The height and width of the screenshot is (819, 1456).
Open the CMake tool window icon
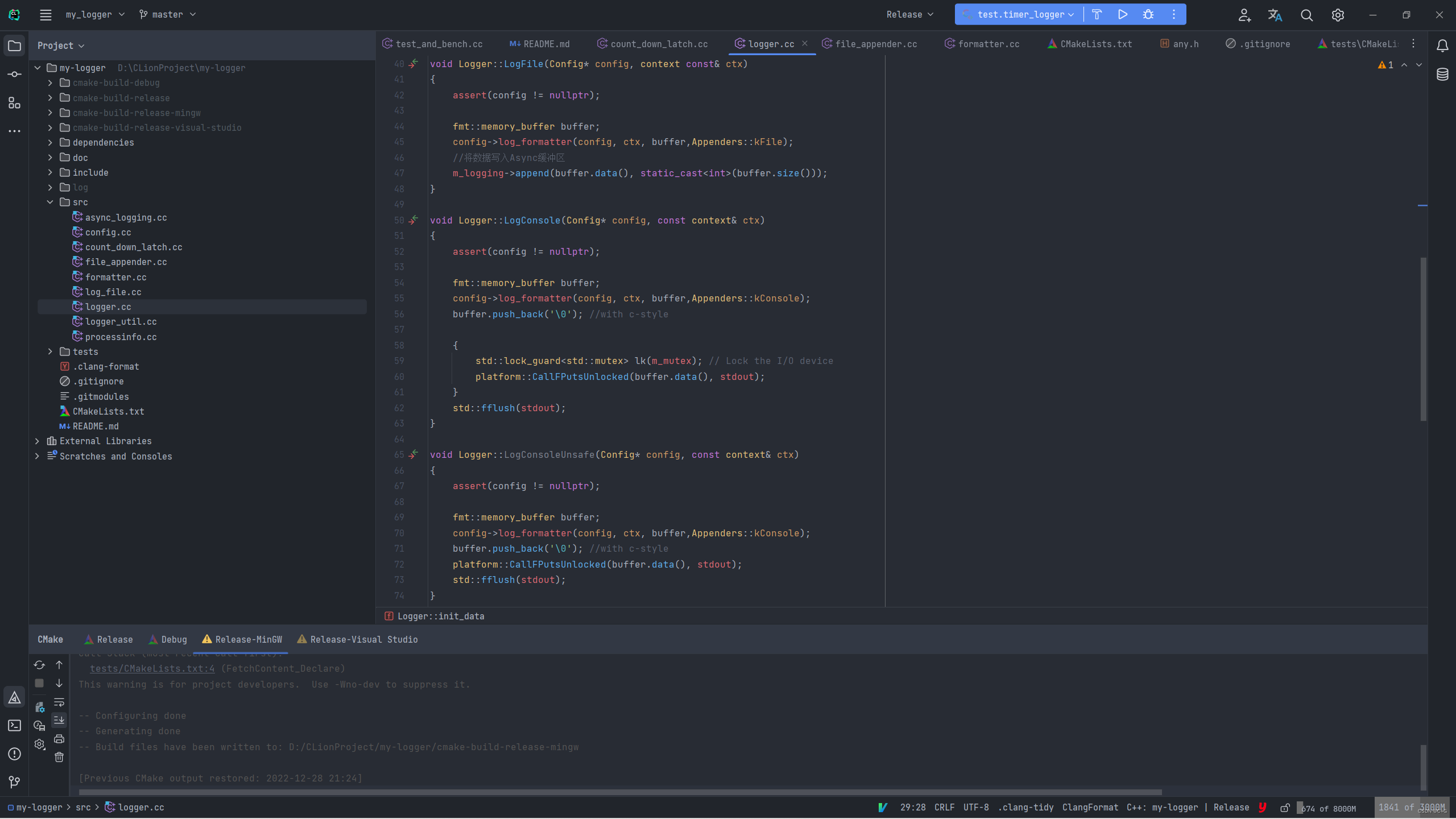coord(14,697)
